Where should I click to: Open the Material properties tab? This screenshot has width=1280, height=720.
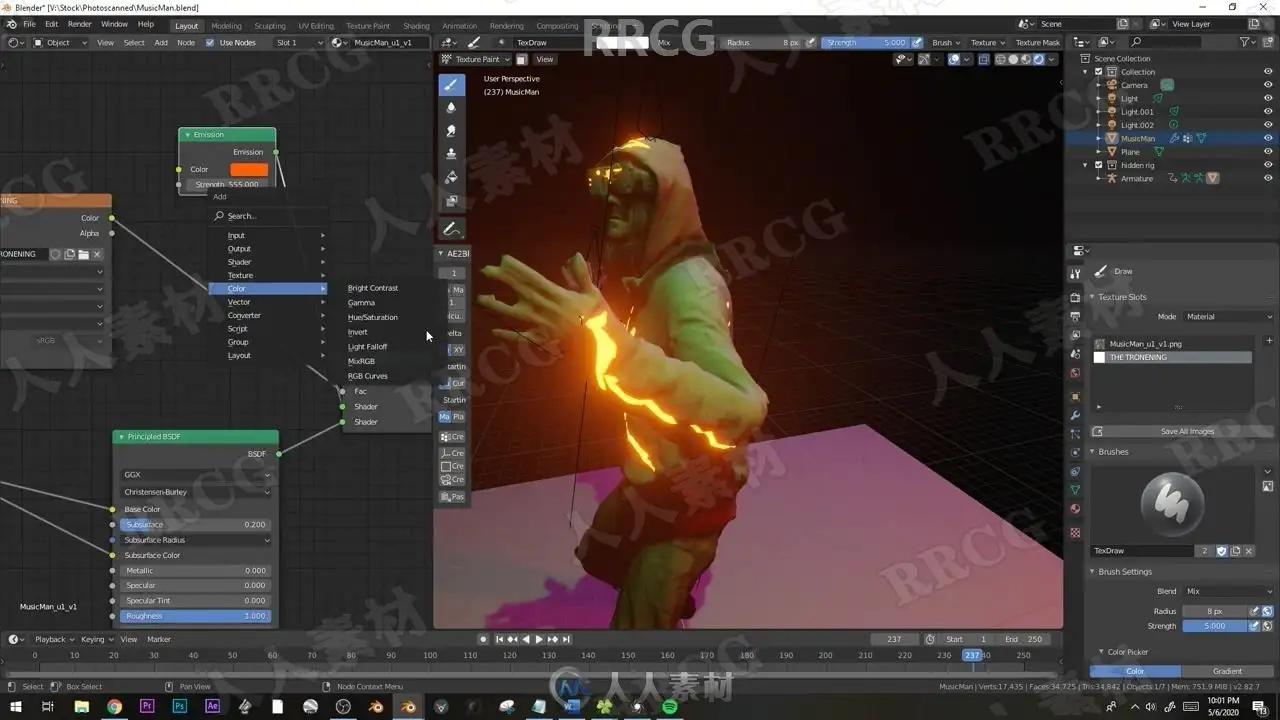[x=1075, y=509]
